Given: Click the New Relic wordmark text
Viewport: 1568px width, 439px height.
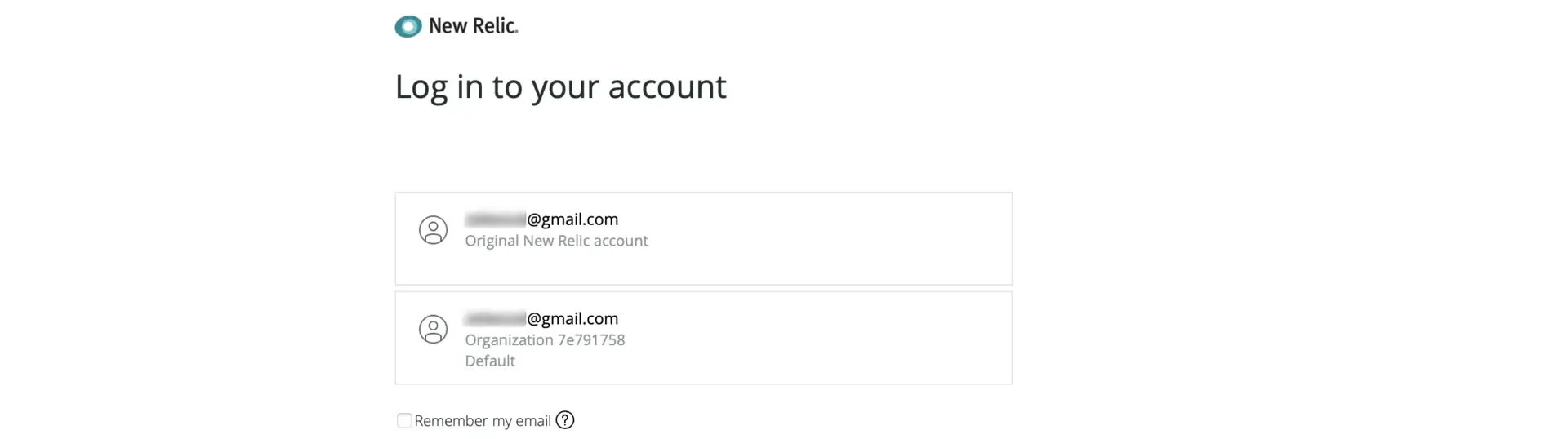Looking at the screenshot, I should point(474,26).
